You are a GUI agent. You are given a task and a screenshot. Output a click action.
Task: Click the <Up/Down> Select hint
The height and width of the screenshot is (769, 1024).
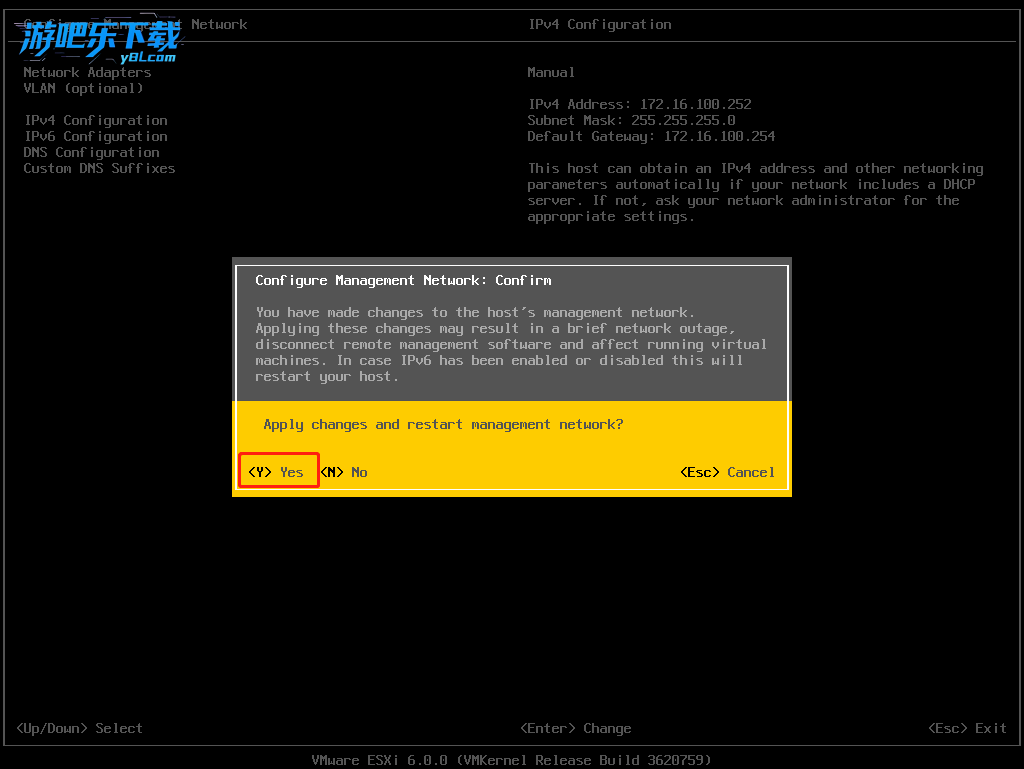(x=79, y=728)
